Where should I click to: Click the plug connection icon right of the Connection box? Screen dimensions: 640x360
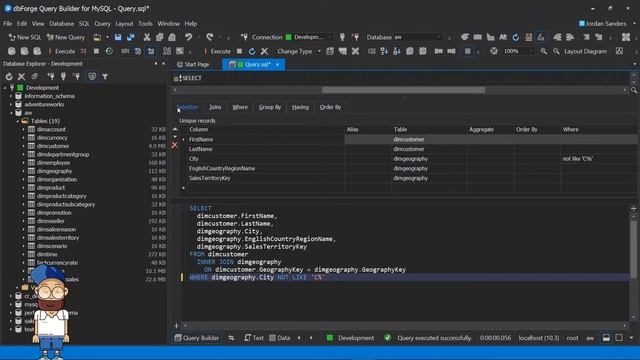click(x=342, y=37)
